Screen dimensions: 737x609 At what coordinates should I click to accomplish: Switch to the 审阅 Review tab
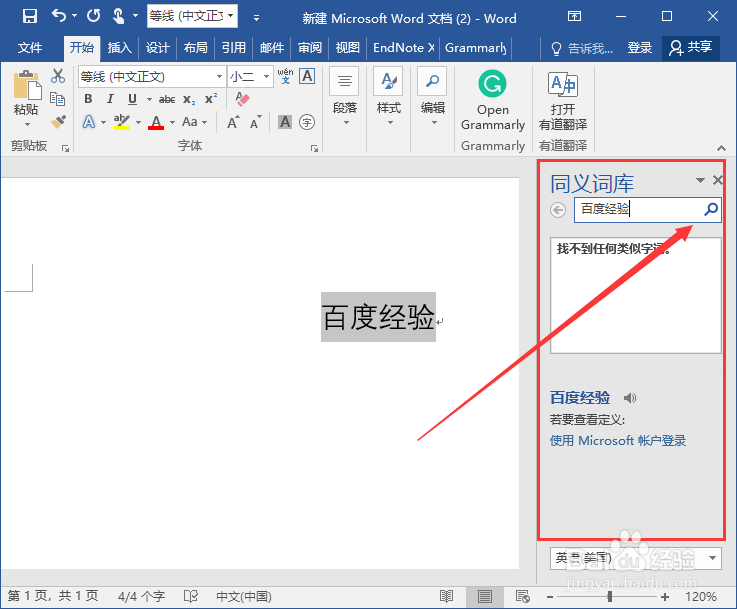pyautogui.click(x=310, y=47)
